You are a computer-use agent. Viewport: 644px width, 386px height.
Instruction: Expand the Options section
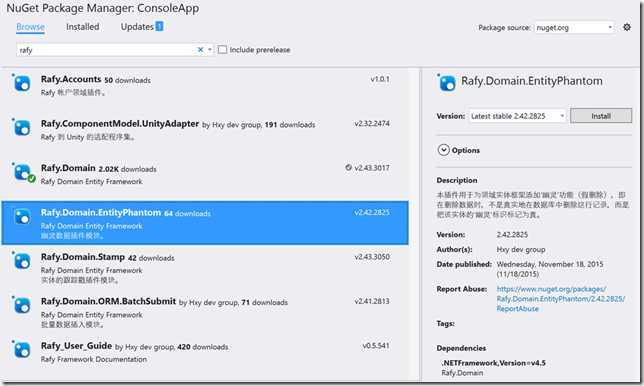459,150
